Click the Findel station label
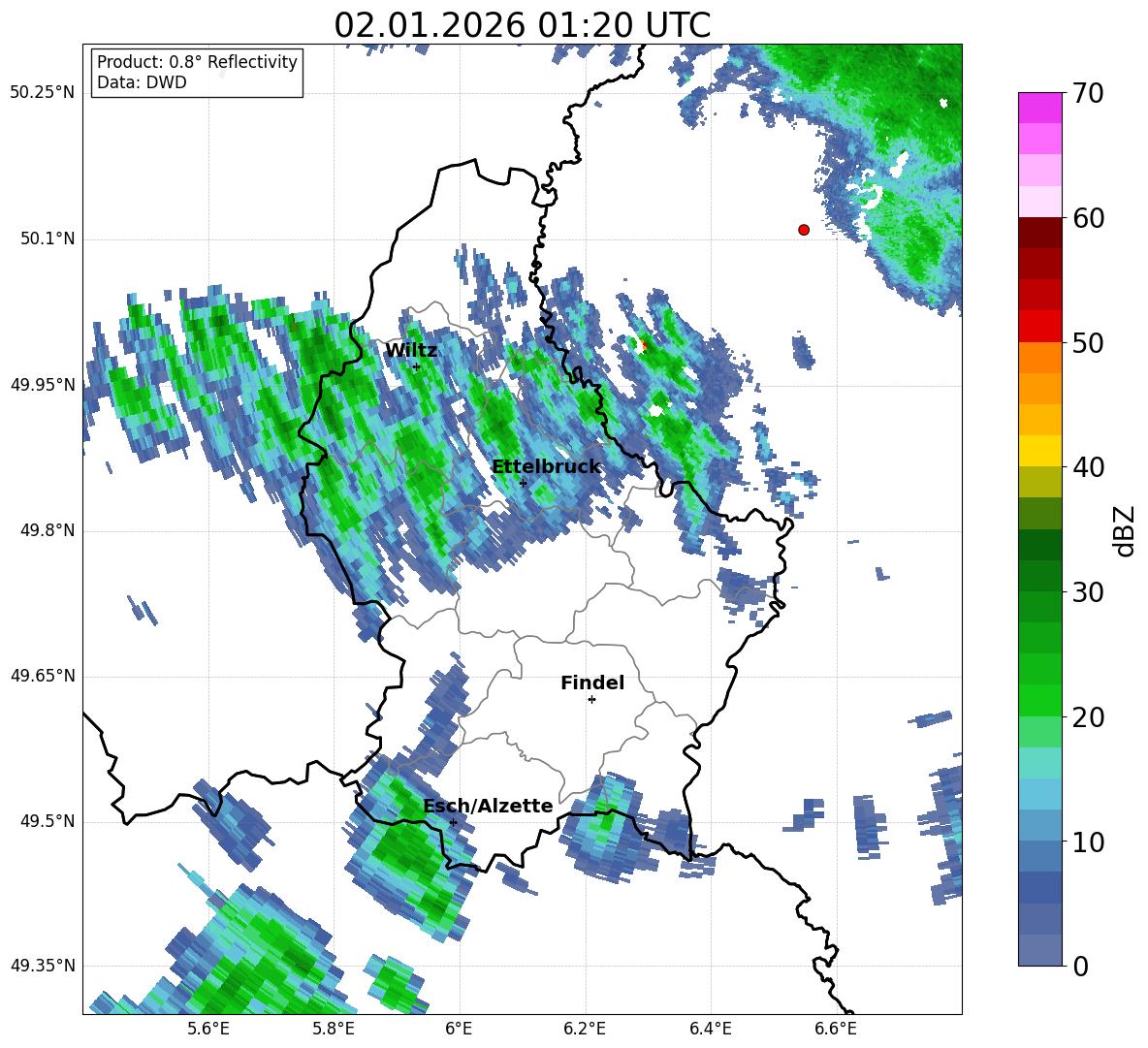Screen dimensions: 1148x1048 [x=592, y=683]
